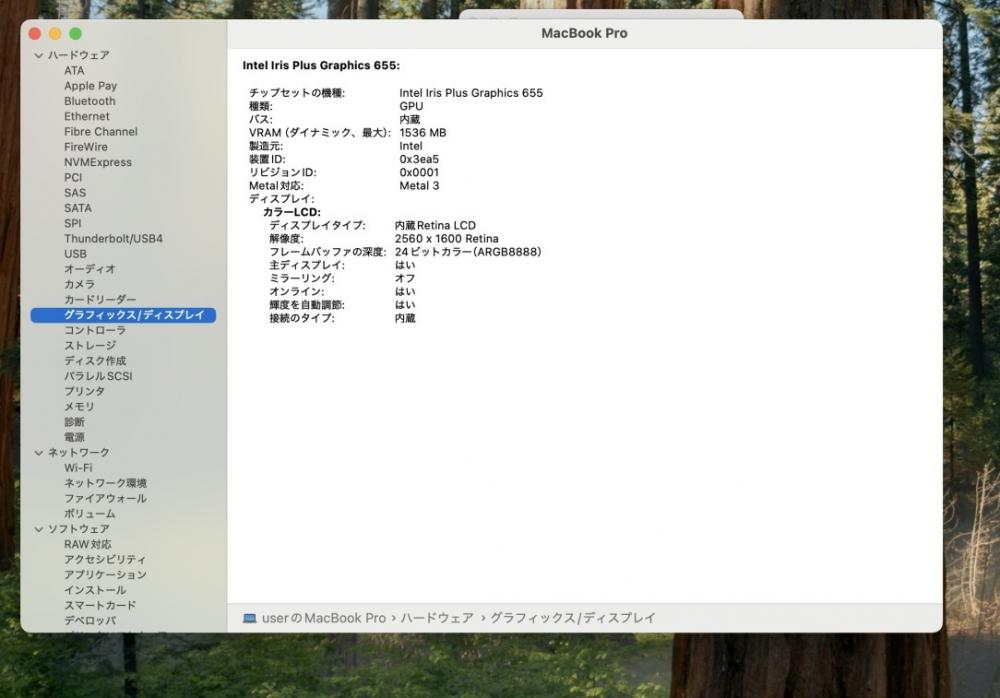This screenshot has width=1000, height=698.
Task: Select アクセシビリティ in the sidebar
Action: [x=105, y=560]
